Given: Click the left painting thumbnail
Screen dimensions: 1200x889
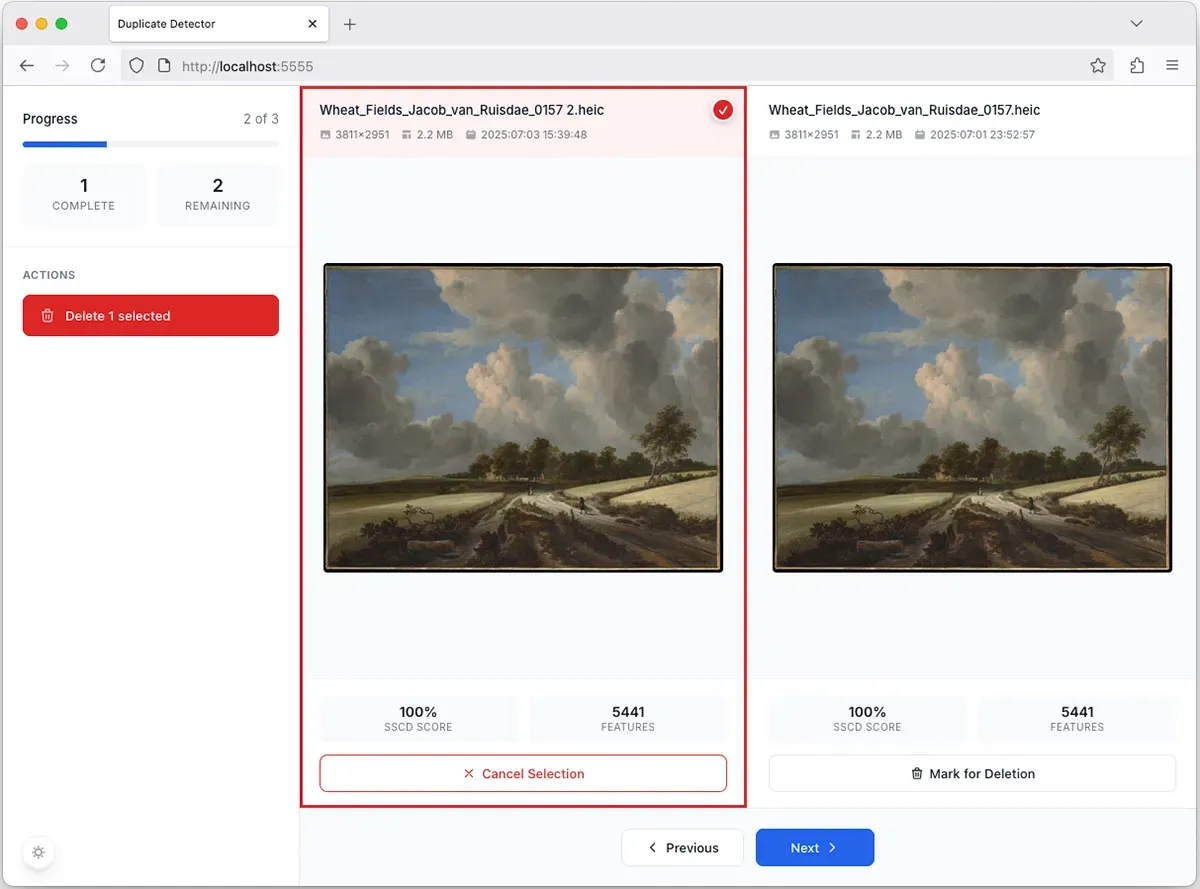Looking at the screenshot, I should [523, 418].
